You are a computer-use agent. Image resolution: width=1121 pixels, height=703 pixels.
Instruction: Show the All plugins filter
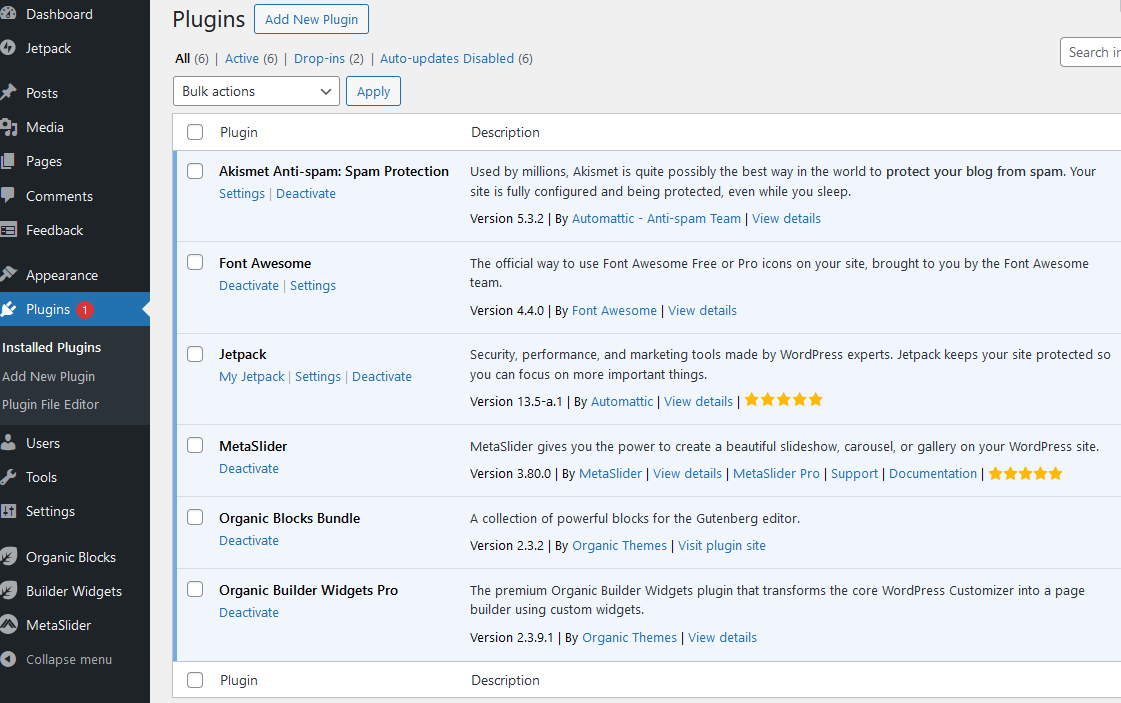pos(183,59)
